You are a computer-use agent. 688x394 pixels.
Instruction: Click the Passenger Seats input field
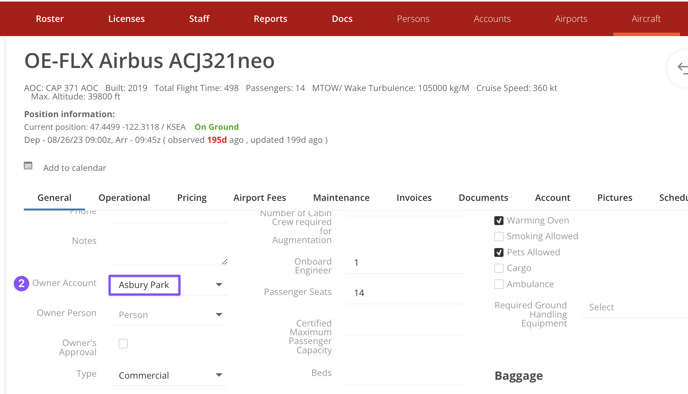tap(404, 293)
